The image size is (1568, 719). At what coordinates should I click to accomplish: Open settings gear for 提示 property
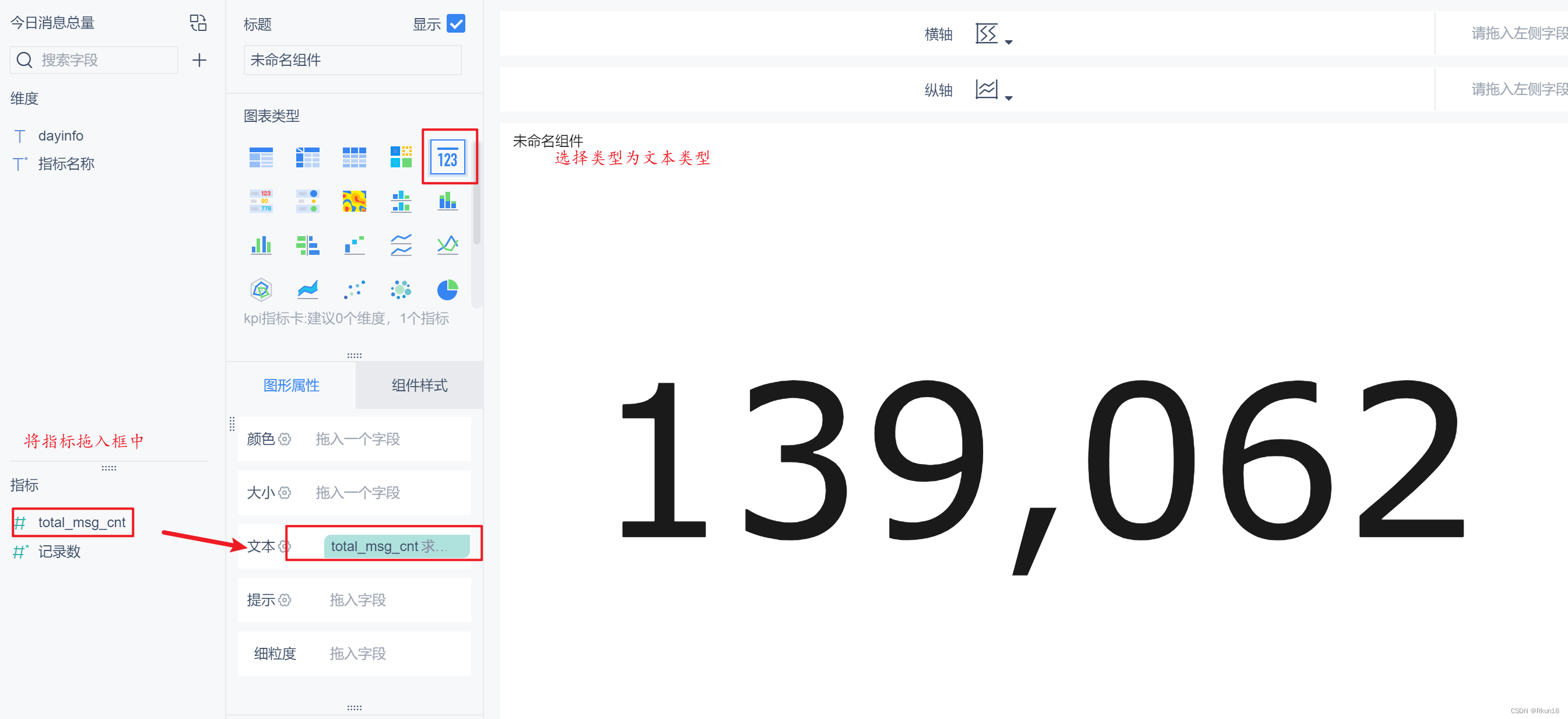(284, 599)
